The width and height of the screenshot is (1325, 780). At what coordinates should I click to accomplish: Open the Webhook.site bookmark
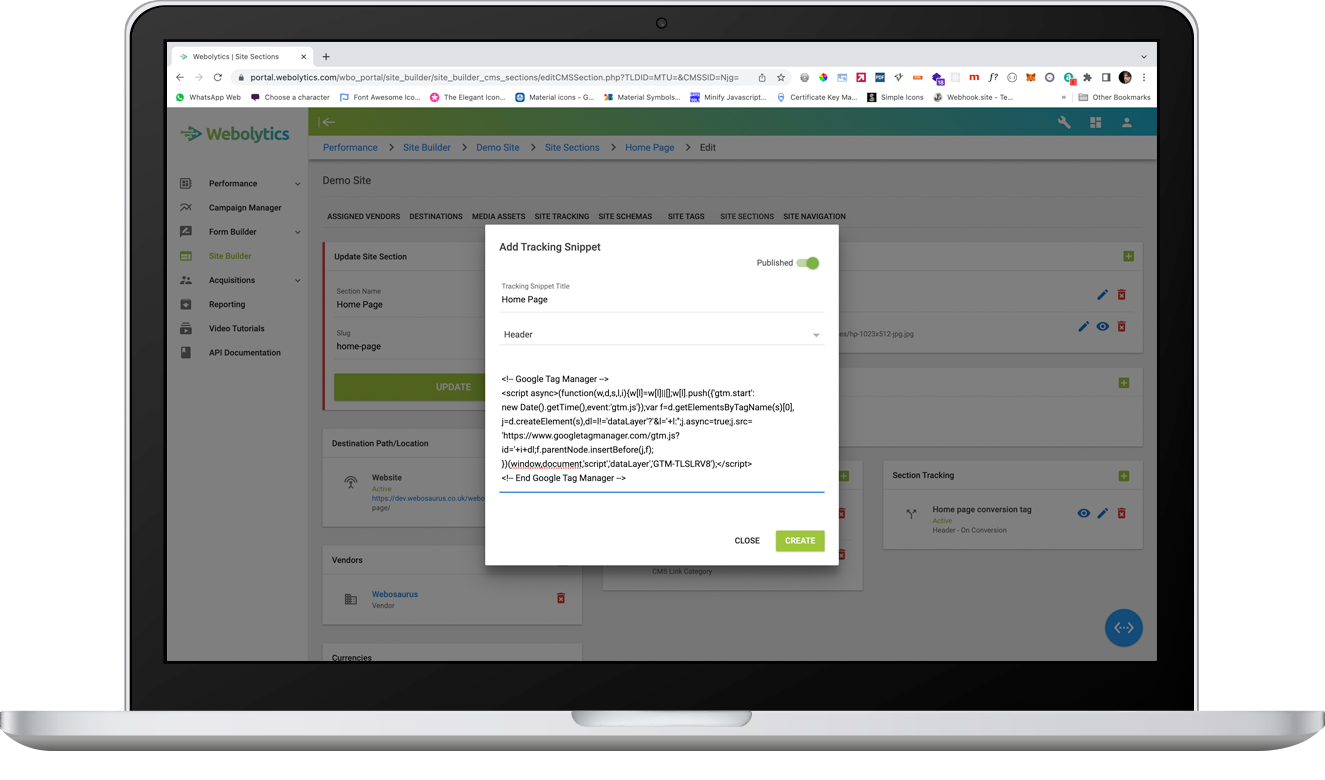[x=974, y=97]
